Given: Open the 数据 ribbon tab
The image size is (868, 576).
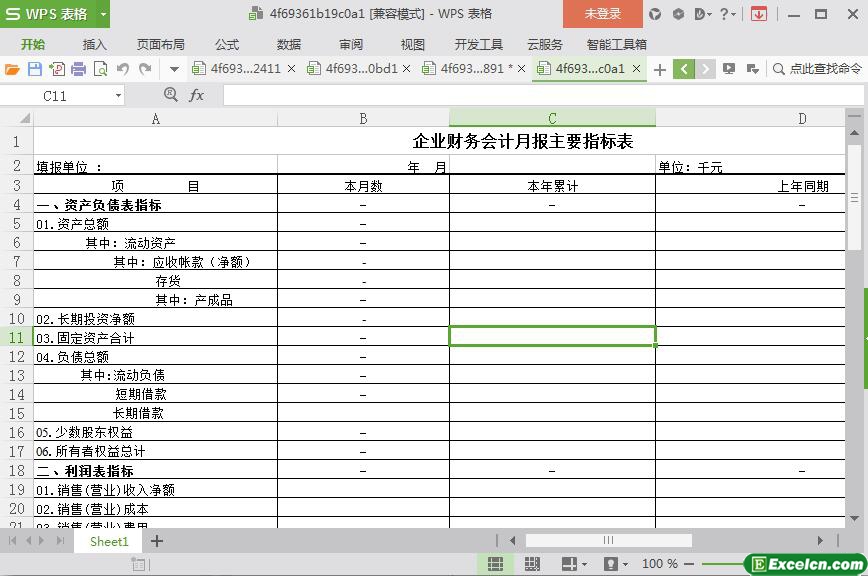Looking at the screenshot, I should [x=289, y=45].
